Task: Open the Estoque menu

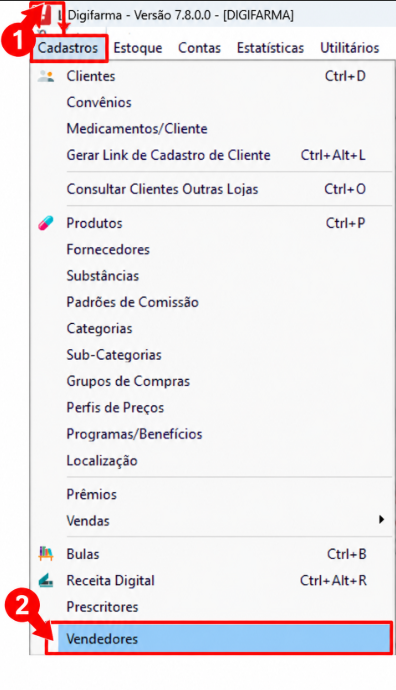Action: click(138, 48)
